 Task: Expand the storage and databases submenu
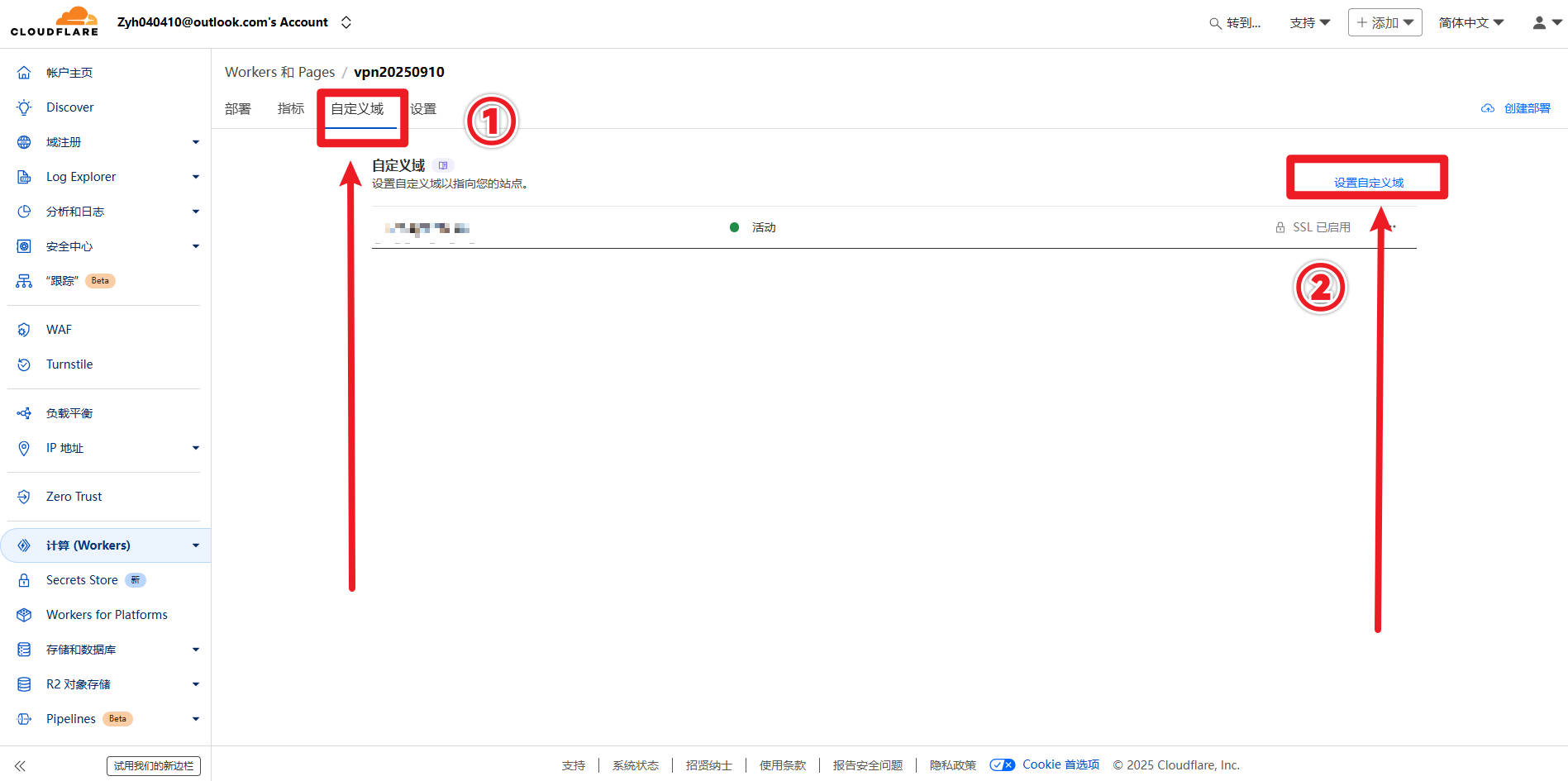(x=196, y=650)
